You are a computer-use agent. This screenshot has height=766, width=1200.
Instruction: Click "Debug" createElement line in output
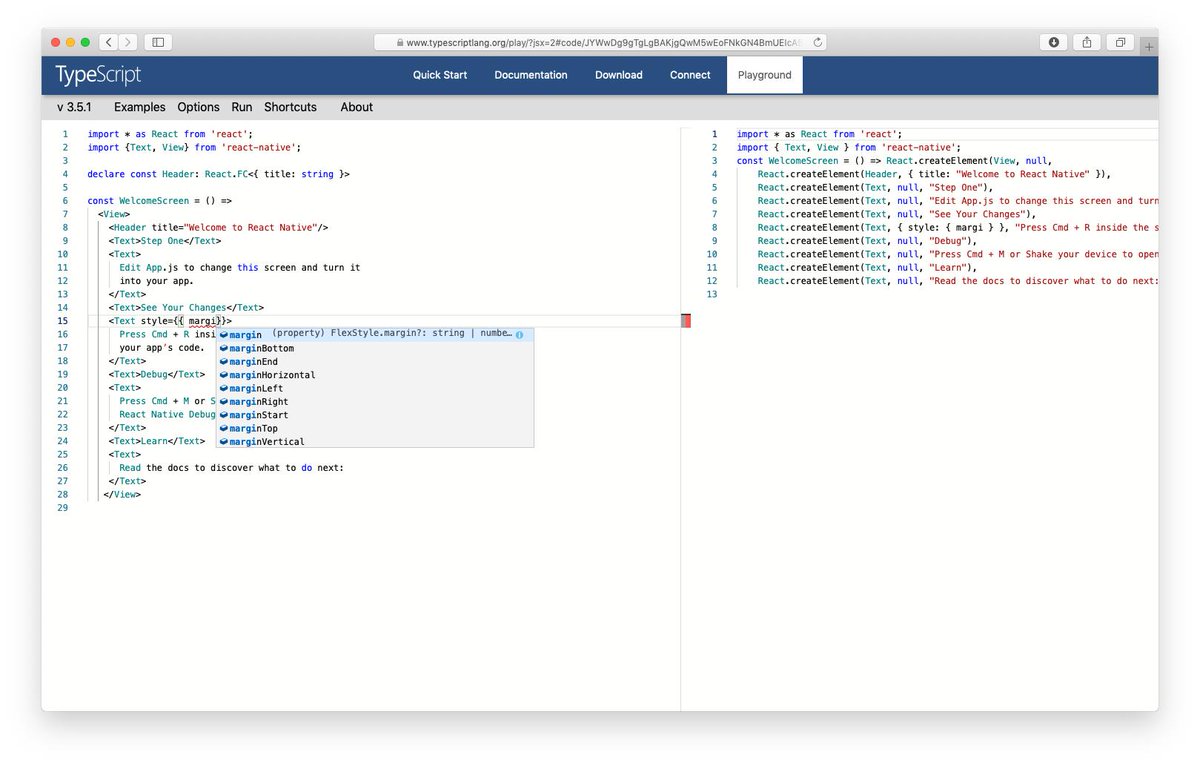[867, 241]
